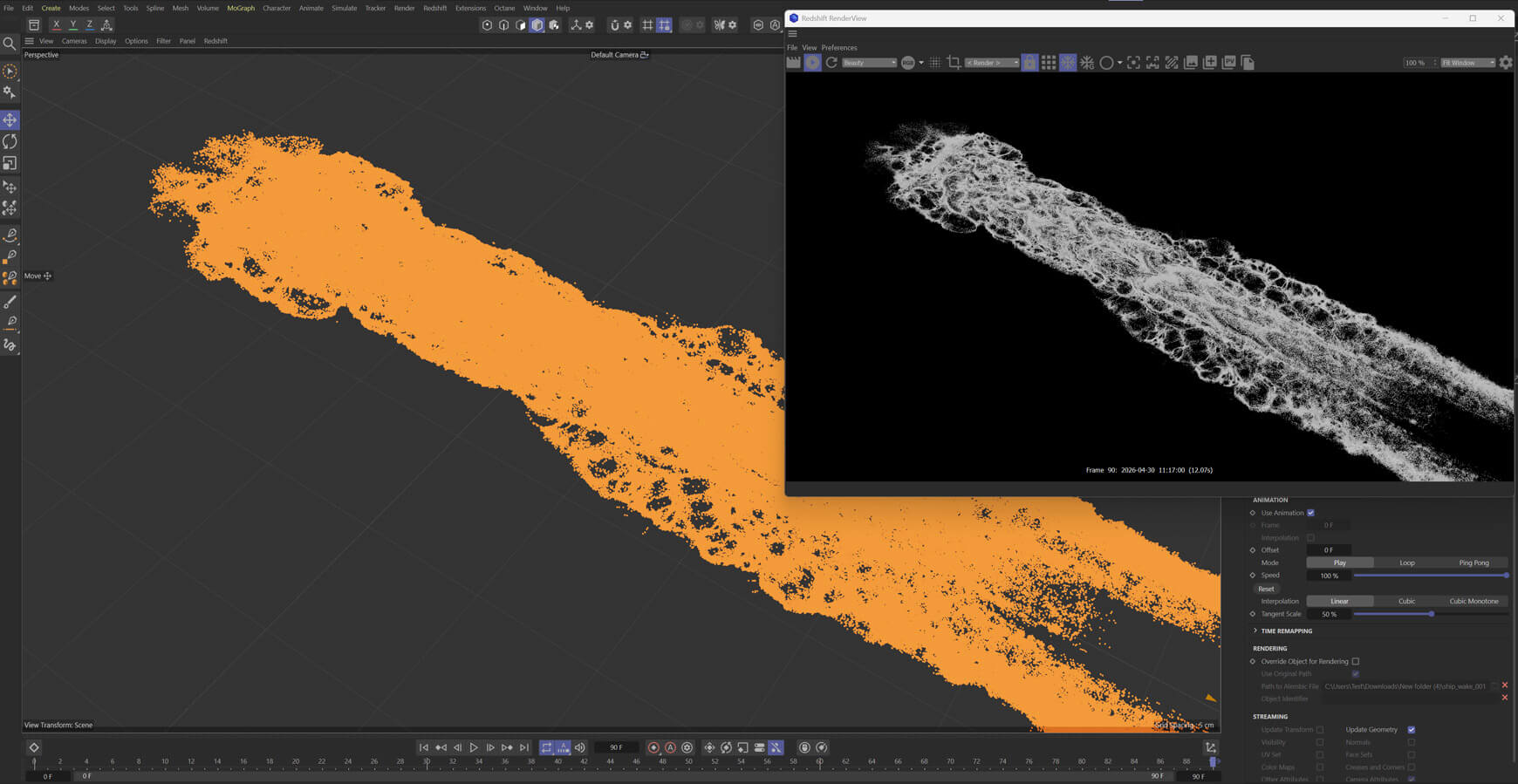The width and height of the screenshot is (1518, 784).
Task: Clear the Path to Alembic File
Action: pos(1504,685)
